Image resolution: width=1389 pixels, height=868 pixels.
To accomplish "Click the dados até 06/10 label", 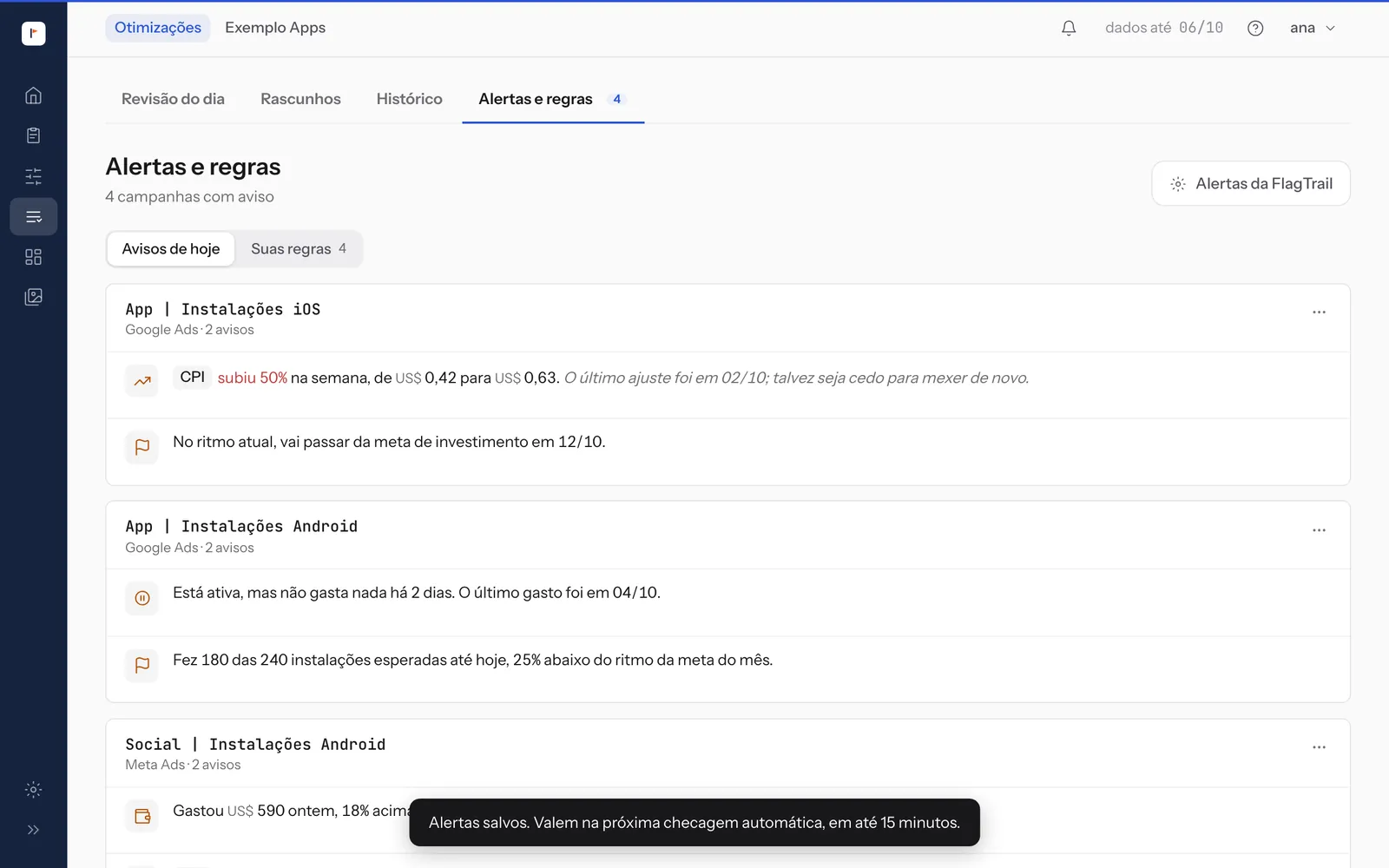I will click(x=1164, y=28).
